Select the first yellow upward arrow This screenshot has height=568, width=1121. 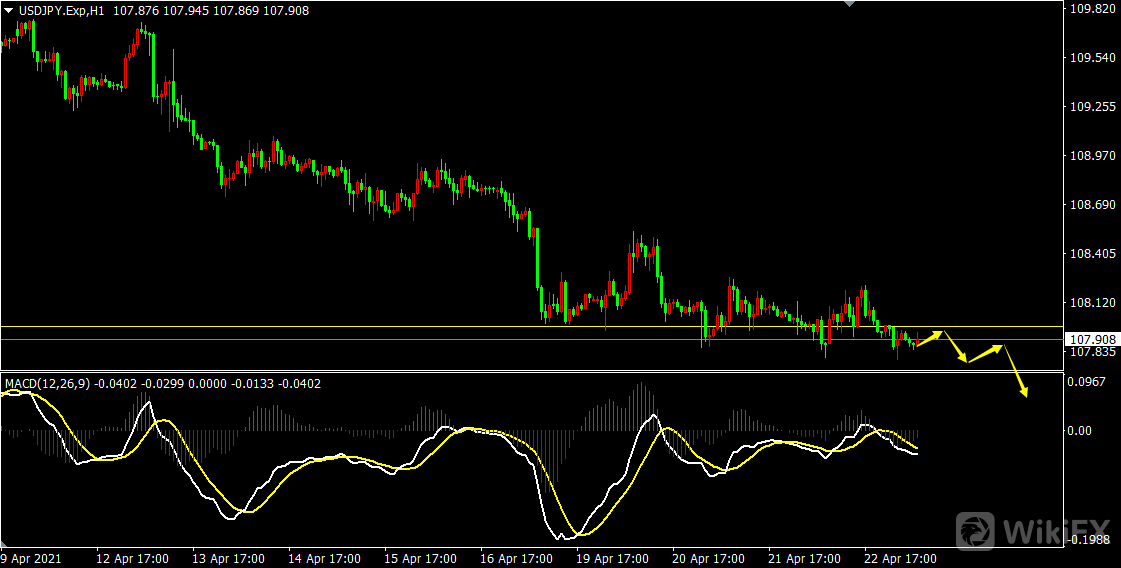pos(929,338)
